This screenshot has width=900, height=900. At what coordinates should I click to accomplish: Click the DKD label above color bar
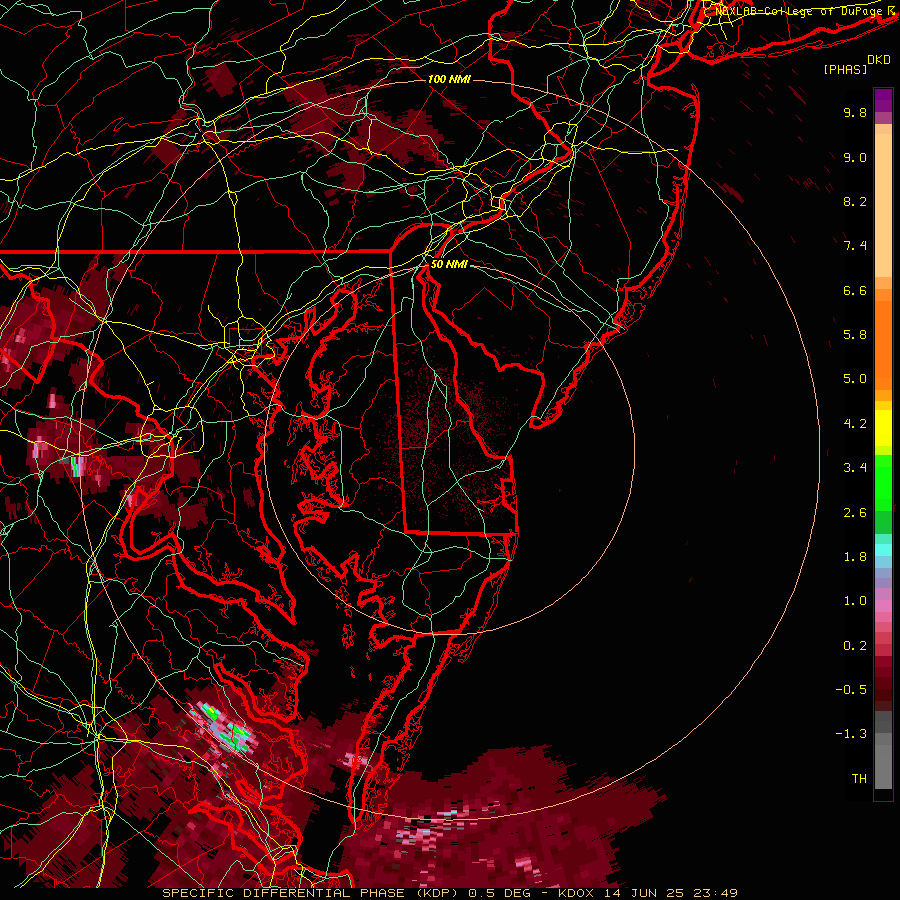879,60
